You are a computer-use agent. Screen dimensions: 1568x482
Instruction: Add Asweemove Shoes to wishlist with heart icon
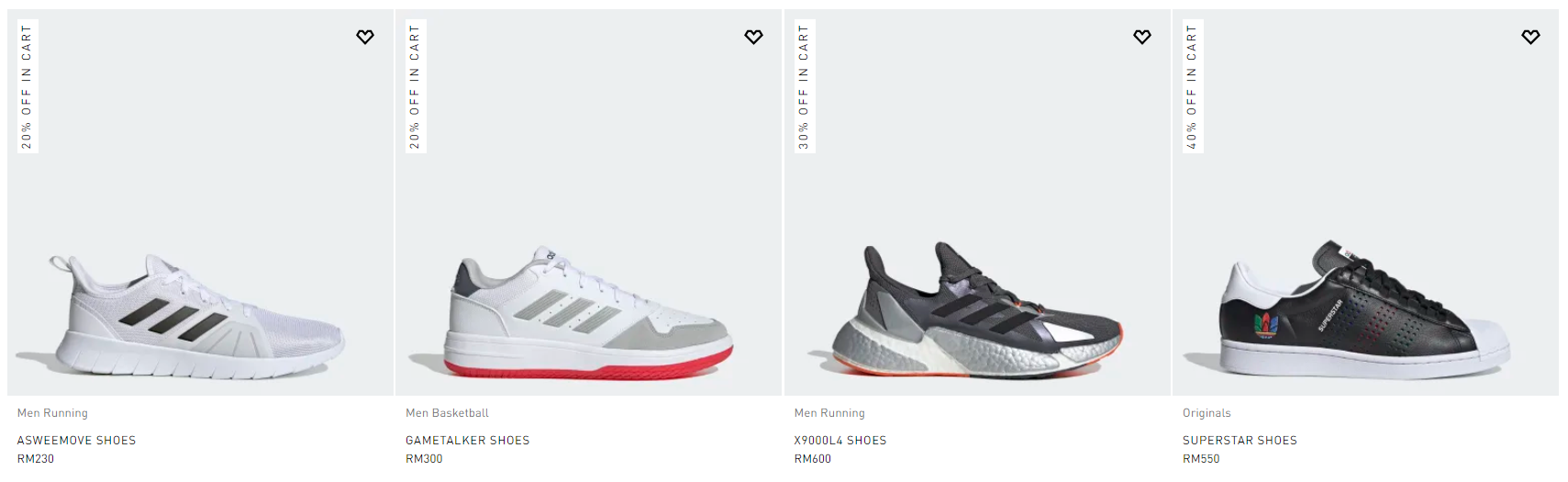click(365, 37)
